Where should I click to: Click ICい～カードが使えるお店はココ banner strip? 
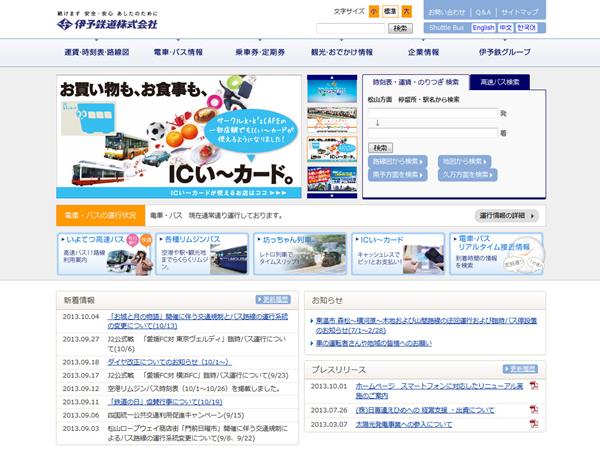(179, 193)
